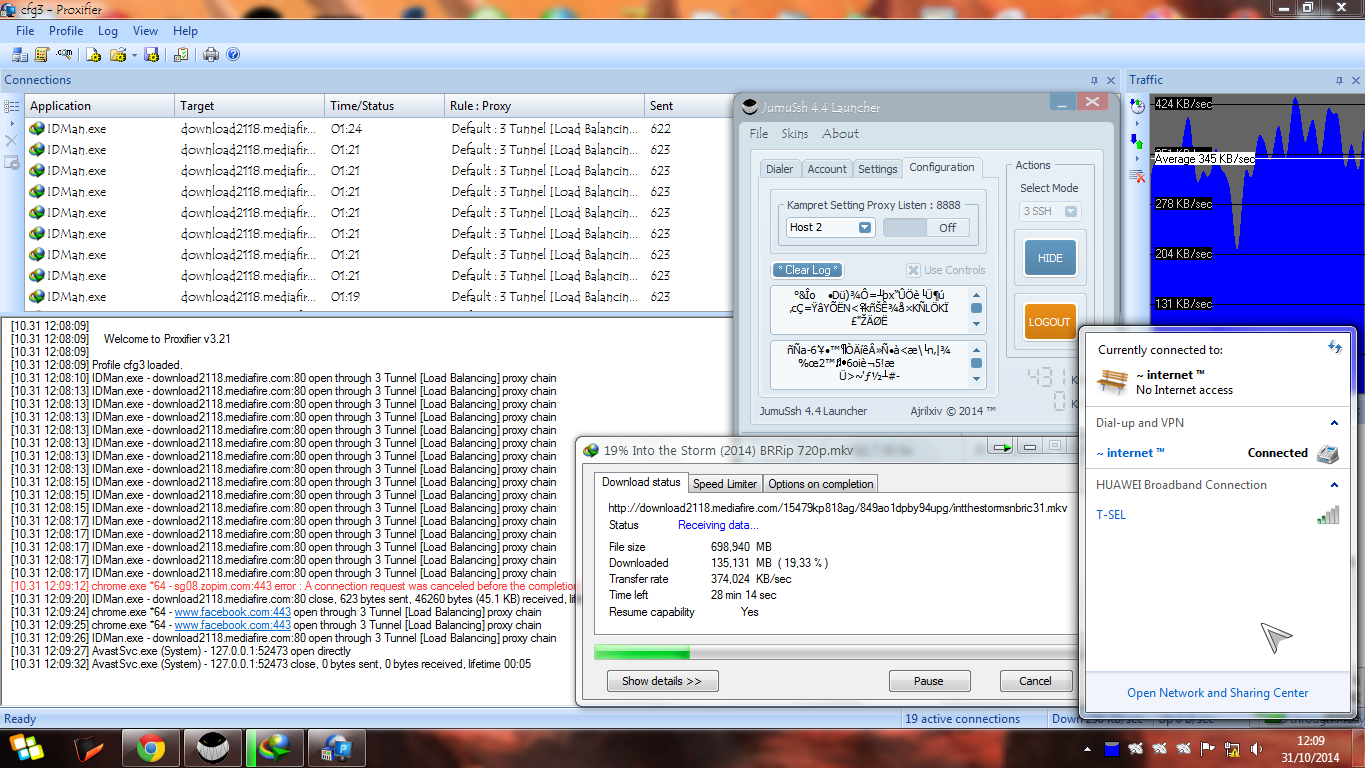Open the Proxy Checker clipboard toolbar icon
The width and height of the screenshot is (1365, 768).
(181, 54)
